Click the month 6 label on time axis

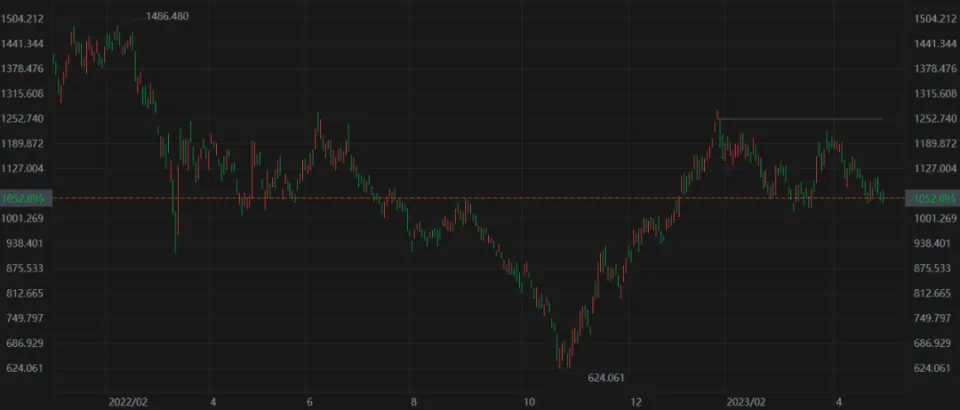pos(310,400)
